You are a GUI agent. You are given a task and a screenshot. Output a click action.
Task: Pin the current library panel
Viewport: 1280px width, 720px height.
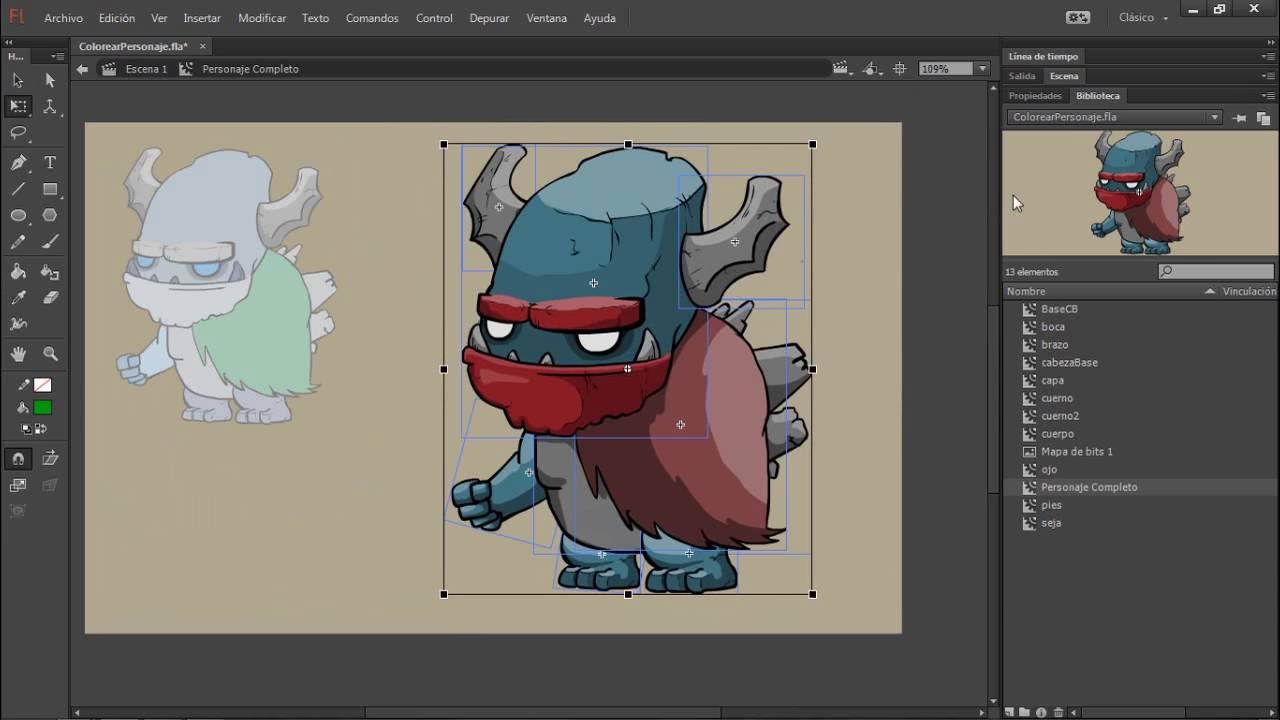coord(1240,118)
